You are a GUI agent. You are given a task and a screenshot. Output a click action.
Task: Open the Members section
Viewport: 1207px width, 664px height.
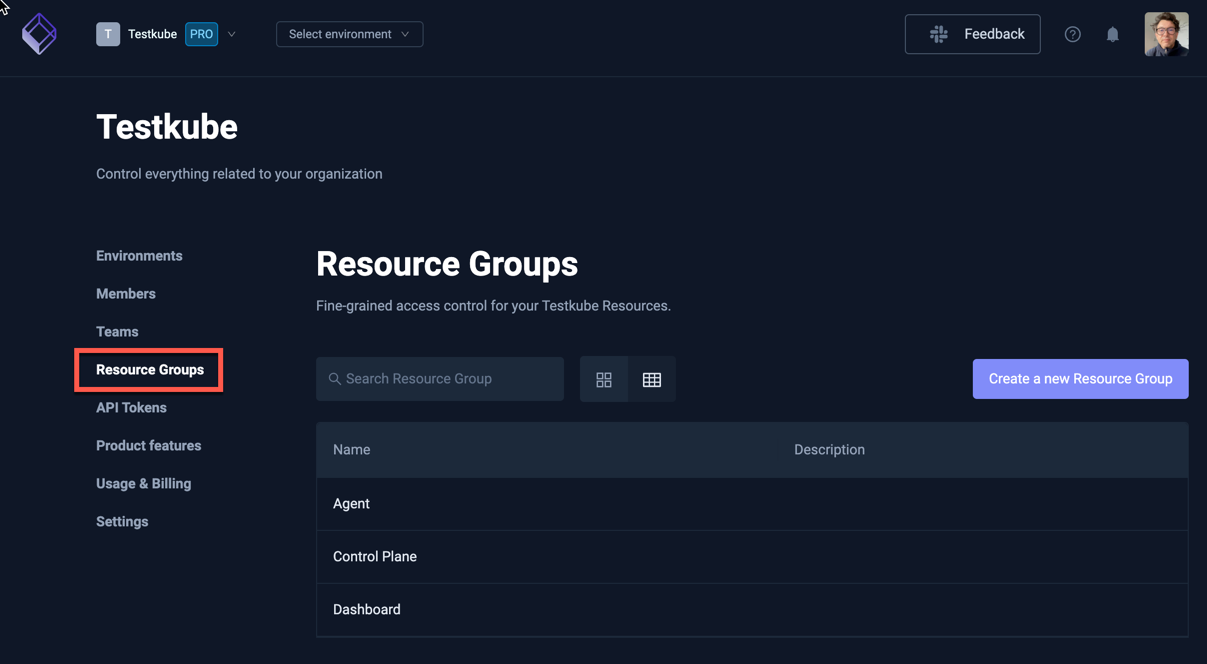pos(126,294)
